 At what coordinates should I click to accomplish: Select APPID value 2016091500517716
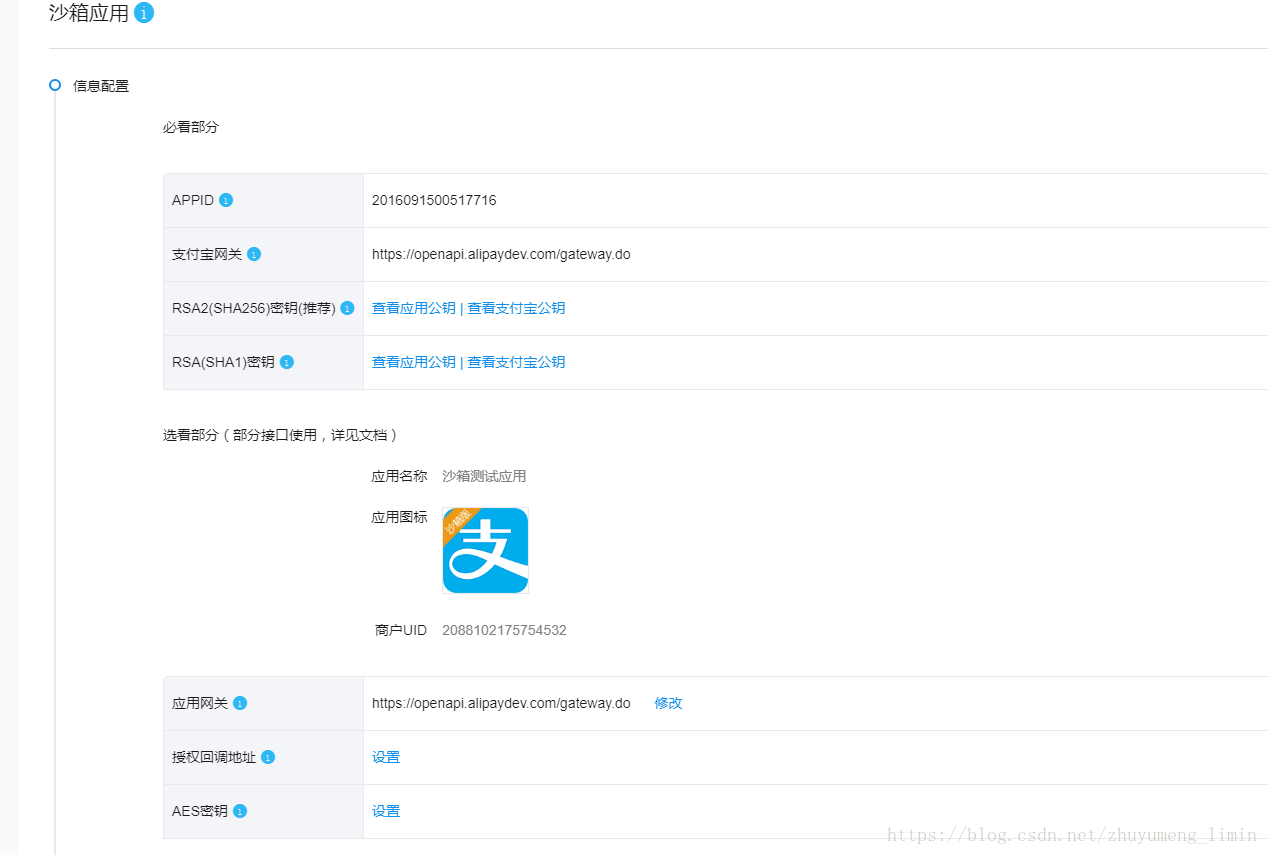(434, 200)
